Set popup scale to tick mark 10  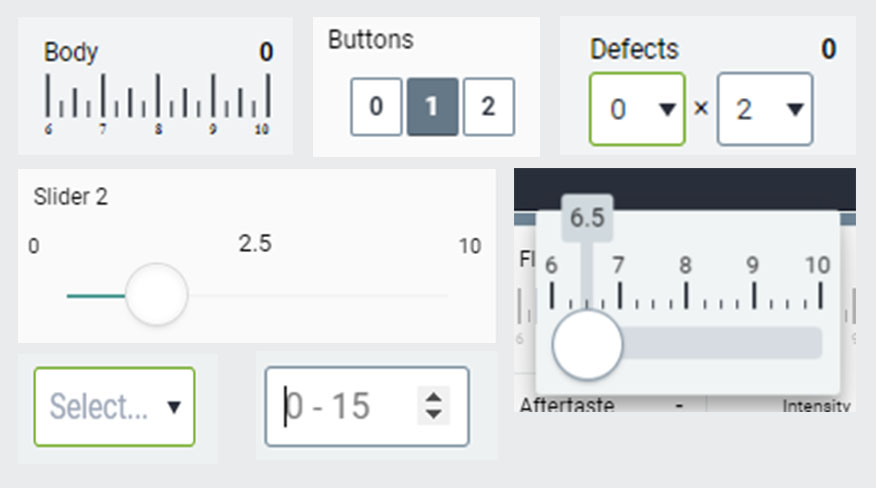tap(821, 296)
